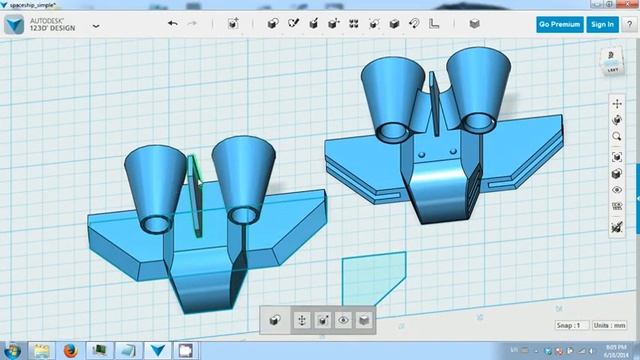
Task: Toggle grid visibility in the navigation bar
Action: tap(617, 207)
